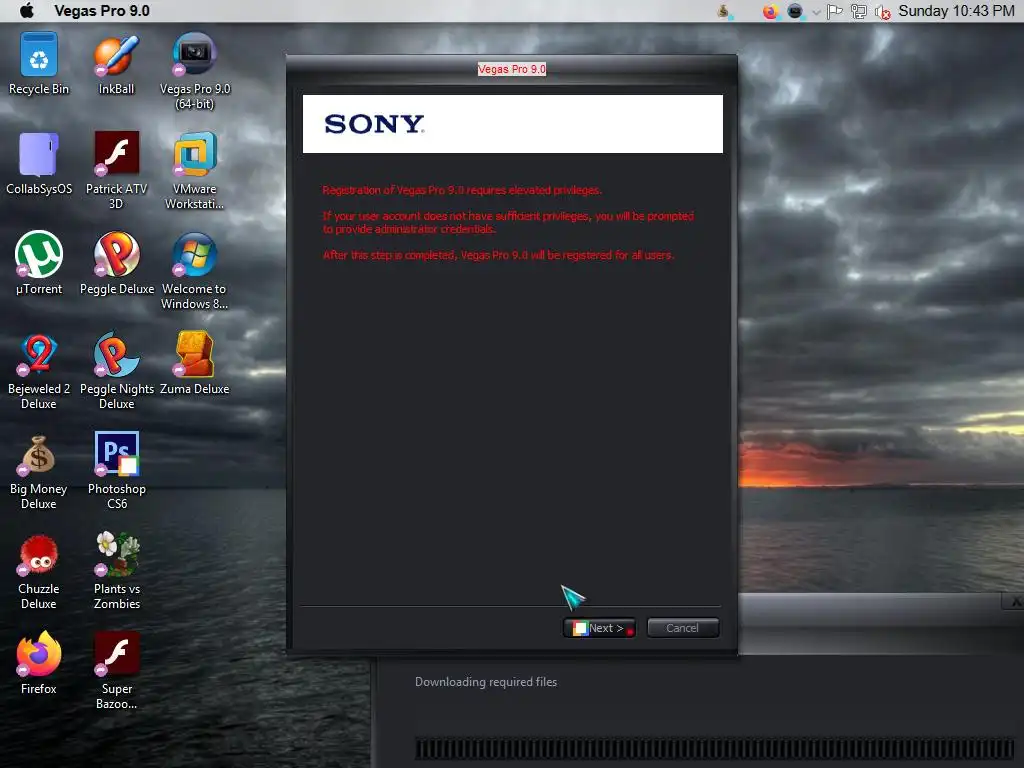Launch Plants vs Zombies desktop icon
Viewport: 1024px width, 768px height.
point(116,570)
